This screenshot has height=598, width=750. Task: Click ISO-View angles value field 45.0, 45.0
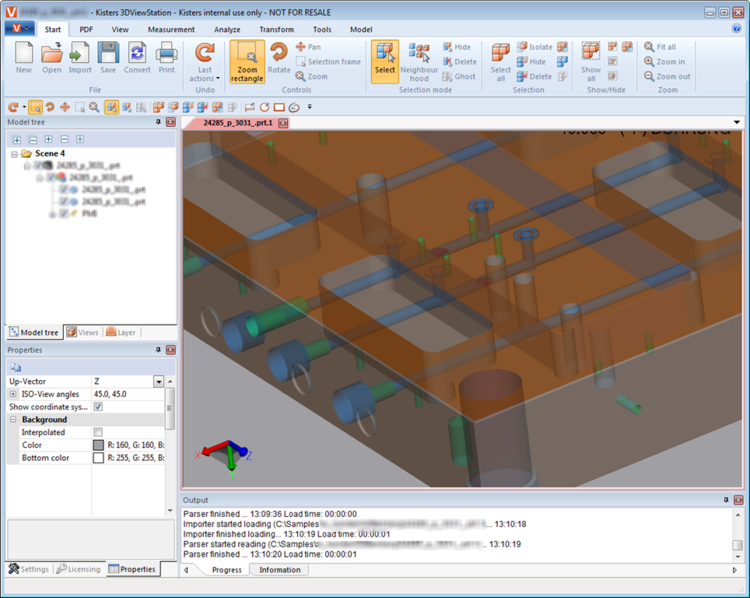click(128, 394)
